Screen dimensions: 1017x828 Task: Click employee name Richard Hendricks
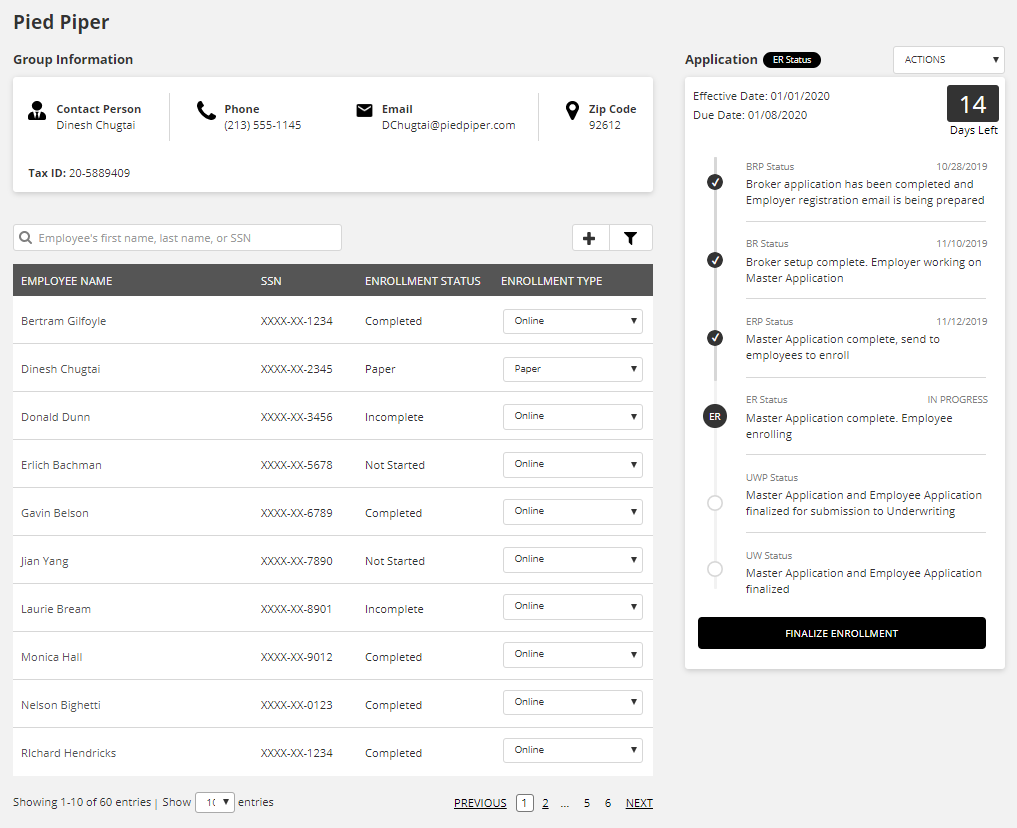point(68,753)
